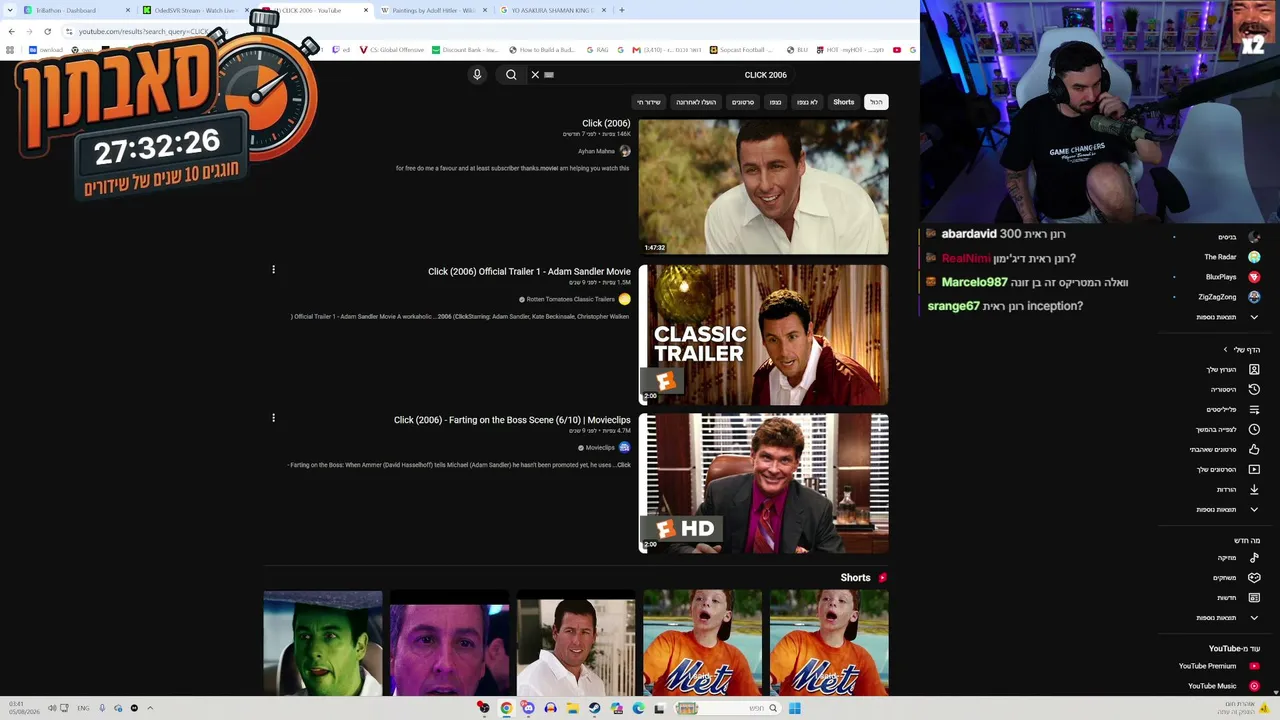Switch to the YO ASAKURA SHAMAN KING tab
Image resolution: width=1280 pixels, height=720 pixels.
[x=551, y=10]
